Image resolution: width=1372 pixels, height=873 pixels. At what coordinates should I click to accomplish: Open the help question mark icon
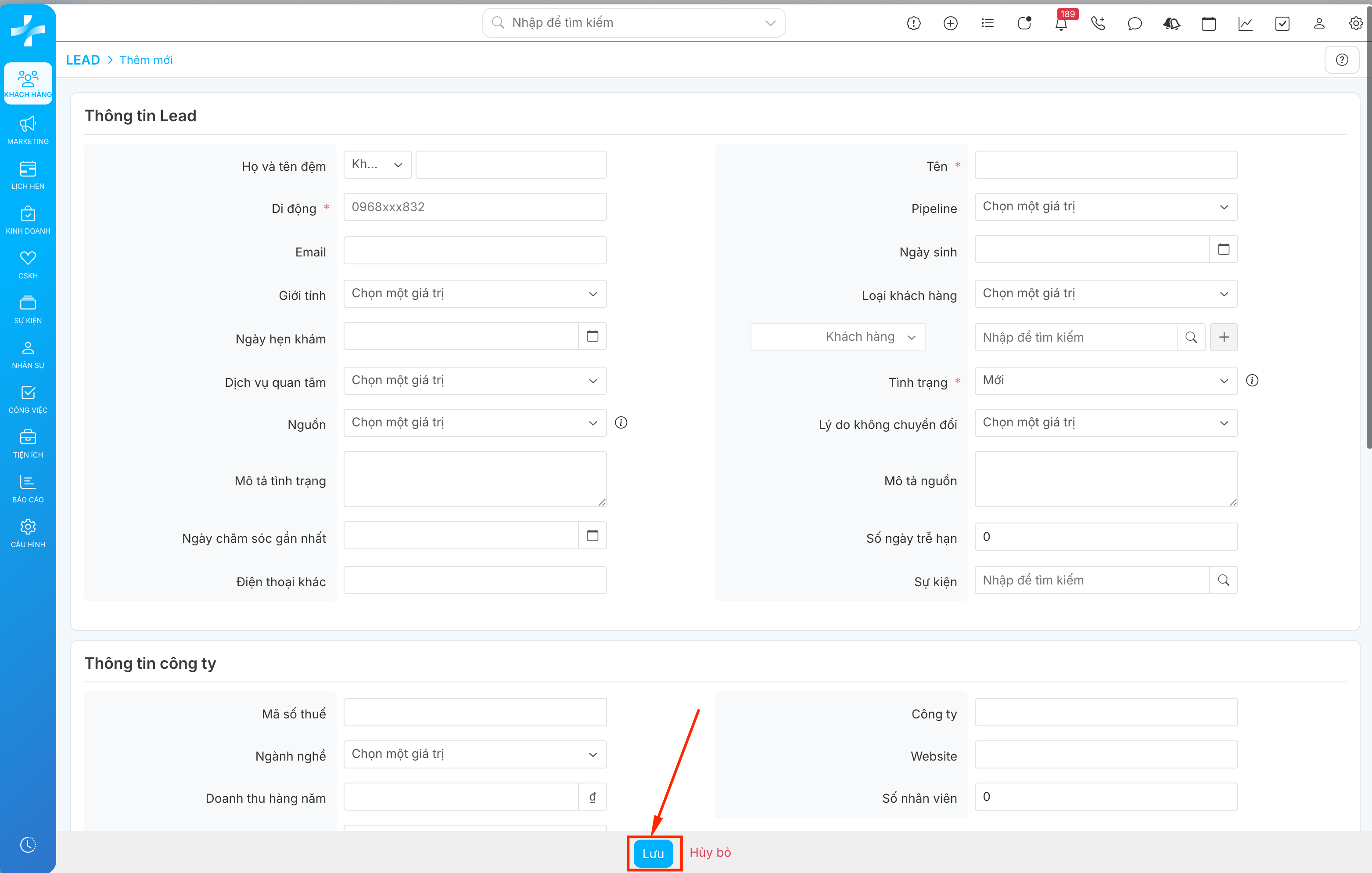coord(1342,60)
